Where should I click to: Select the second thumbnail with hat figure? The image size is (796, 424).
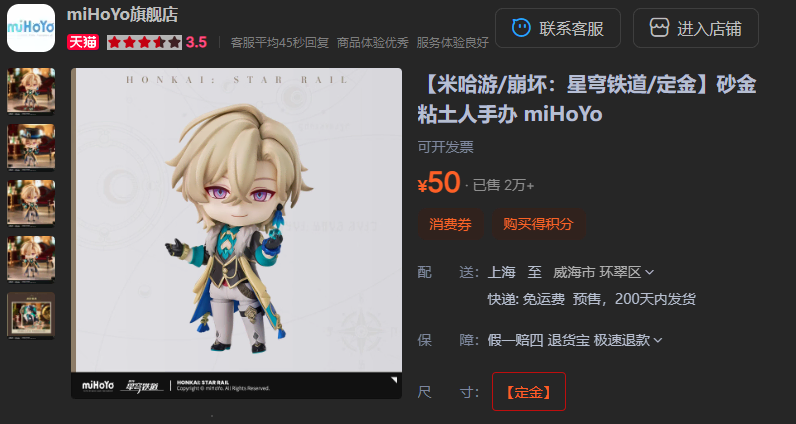point(31,147)
